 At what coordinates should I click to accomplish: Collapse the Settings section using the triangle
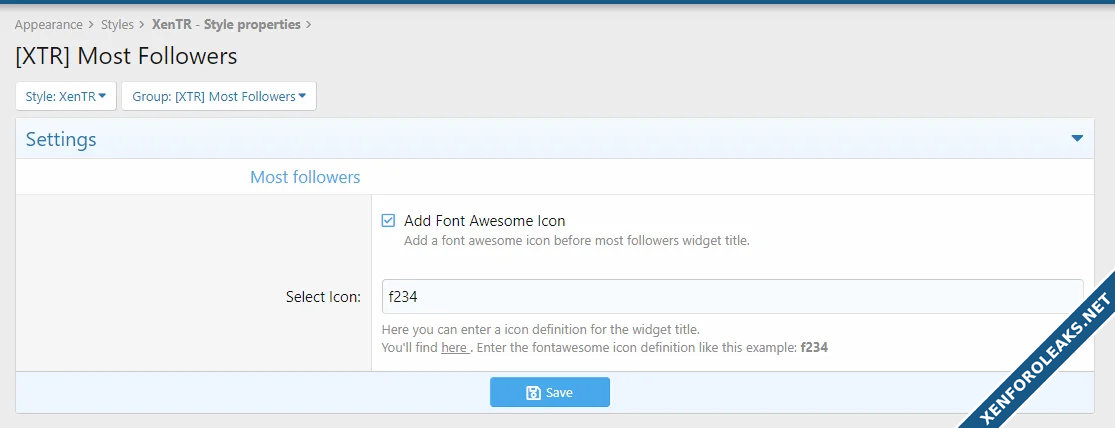pyautogui.click(x=1077, y=139)
